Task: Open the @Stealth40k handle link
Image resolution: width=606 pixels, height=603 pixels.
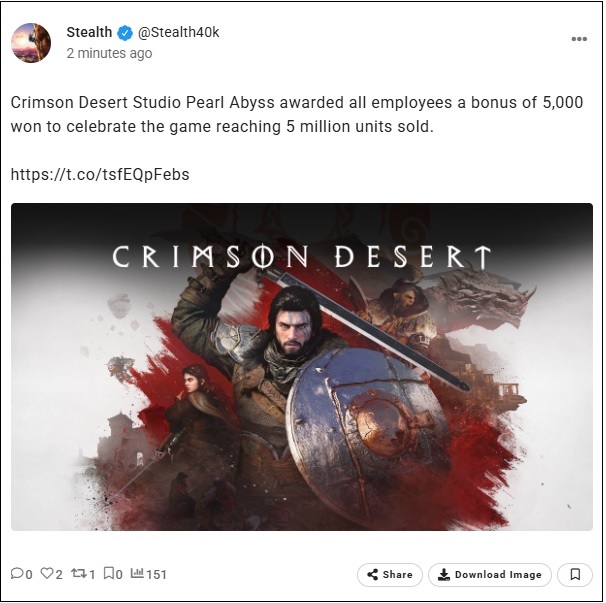Action: click(179, 32)
